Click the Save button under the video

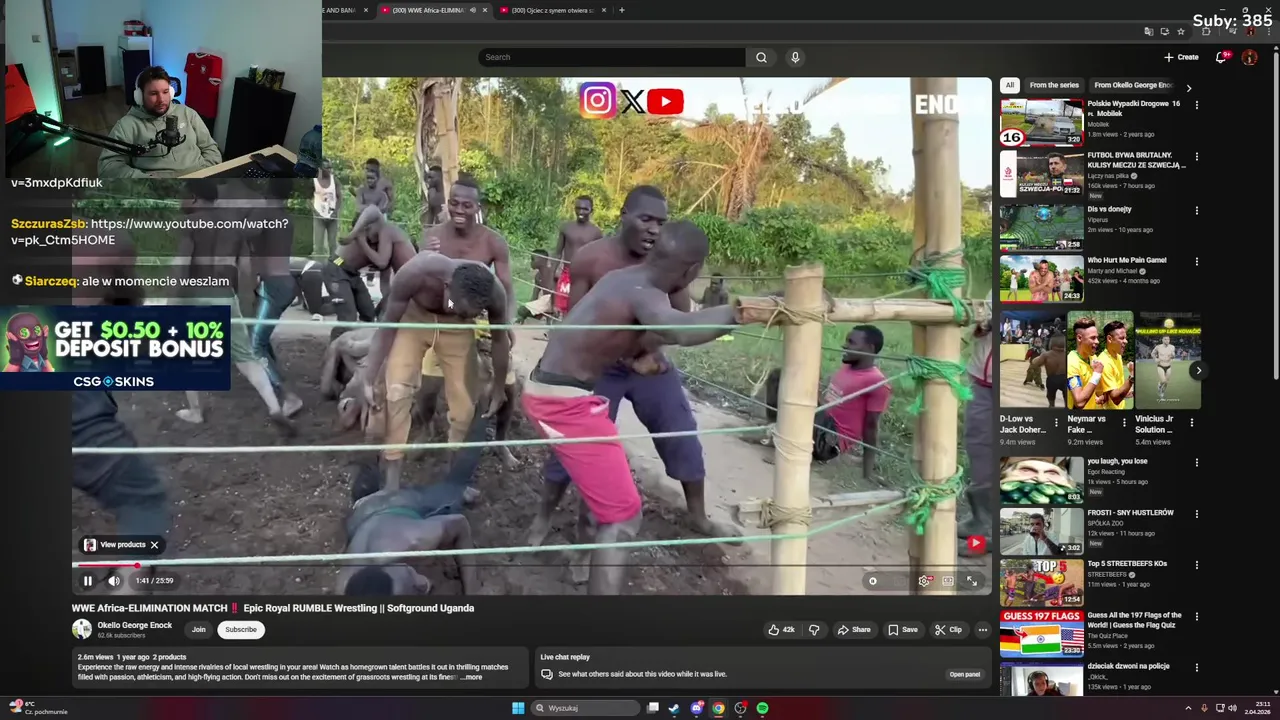click(x=903, y=630)
